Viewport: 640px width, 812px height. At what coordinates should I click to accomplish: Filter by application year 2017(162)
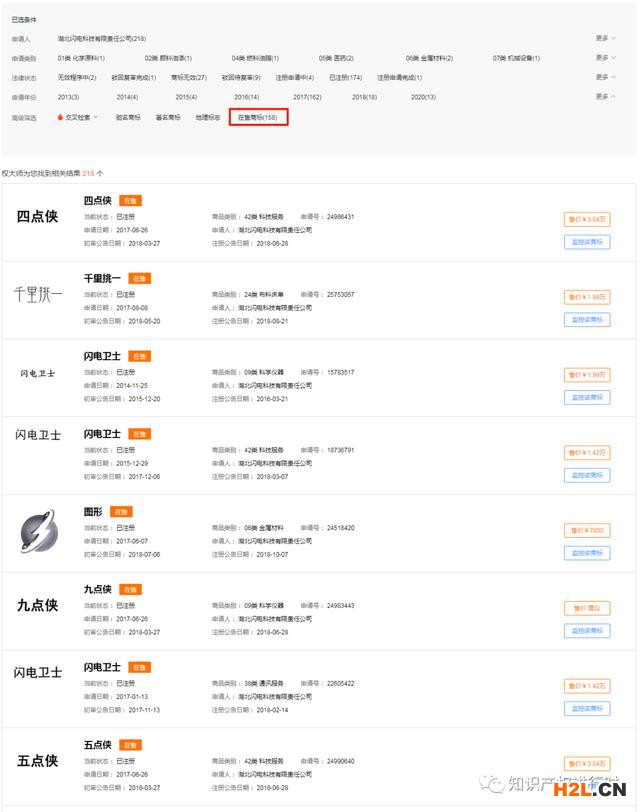click(307, 97)
